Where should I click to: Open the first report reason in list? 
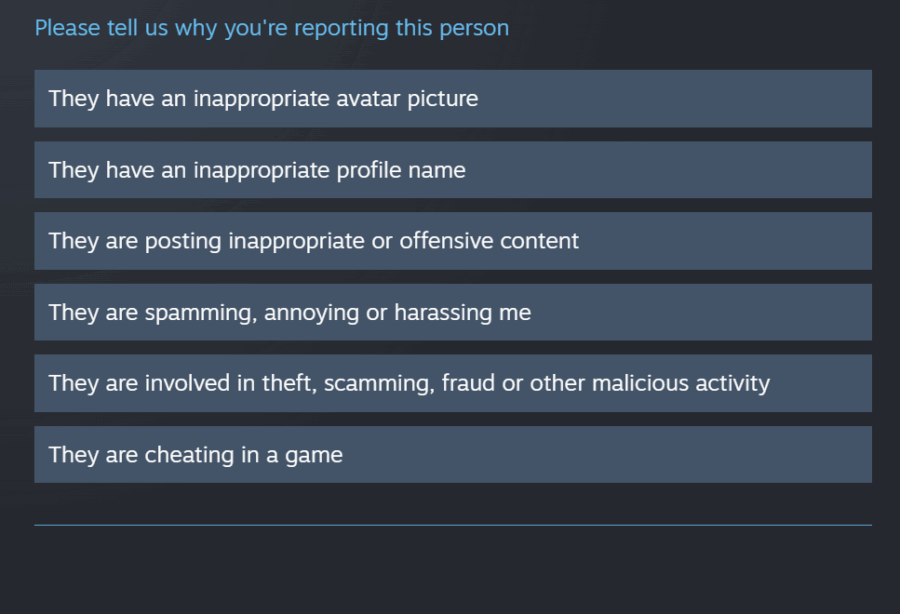[452, 99]
